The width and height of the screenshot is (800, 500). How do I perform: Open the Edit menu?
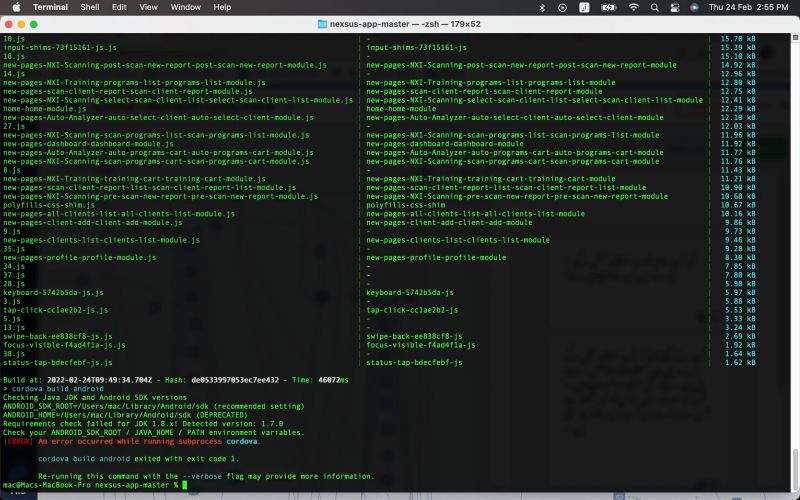tap(119, 7)
